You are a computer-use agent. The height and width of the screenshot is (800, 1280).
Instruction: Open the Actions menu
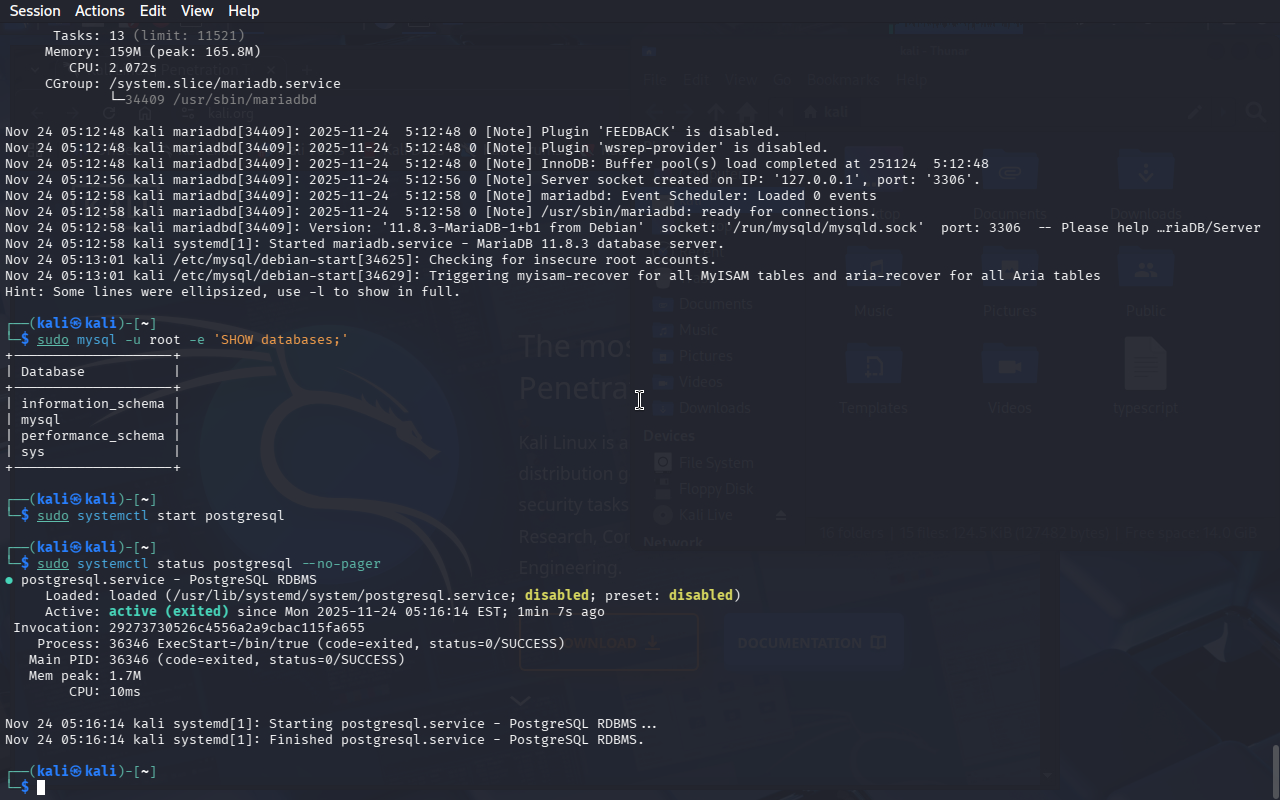click(99, 11)
